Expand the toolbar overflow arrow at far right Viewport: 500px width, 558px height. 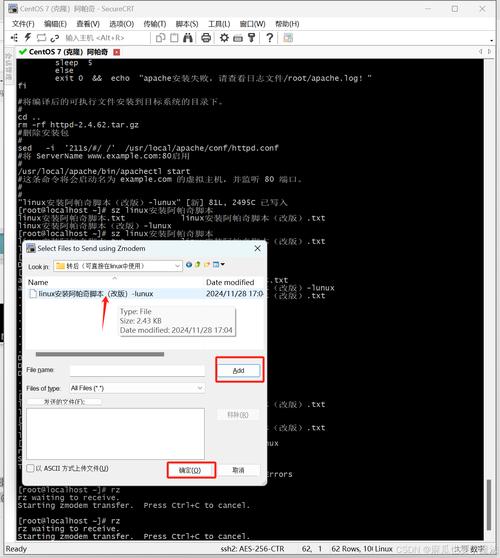point(491,40)
